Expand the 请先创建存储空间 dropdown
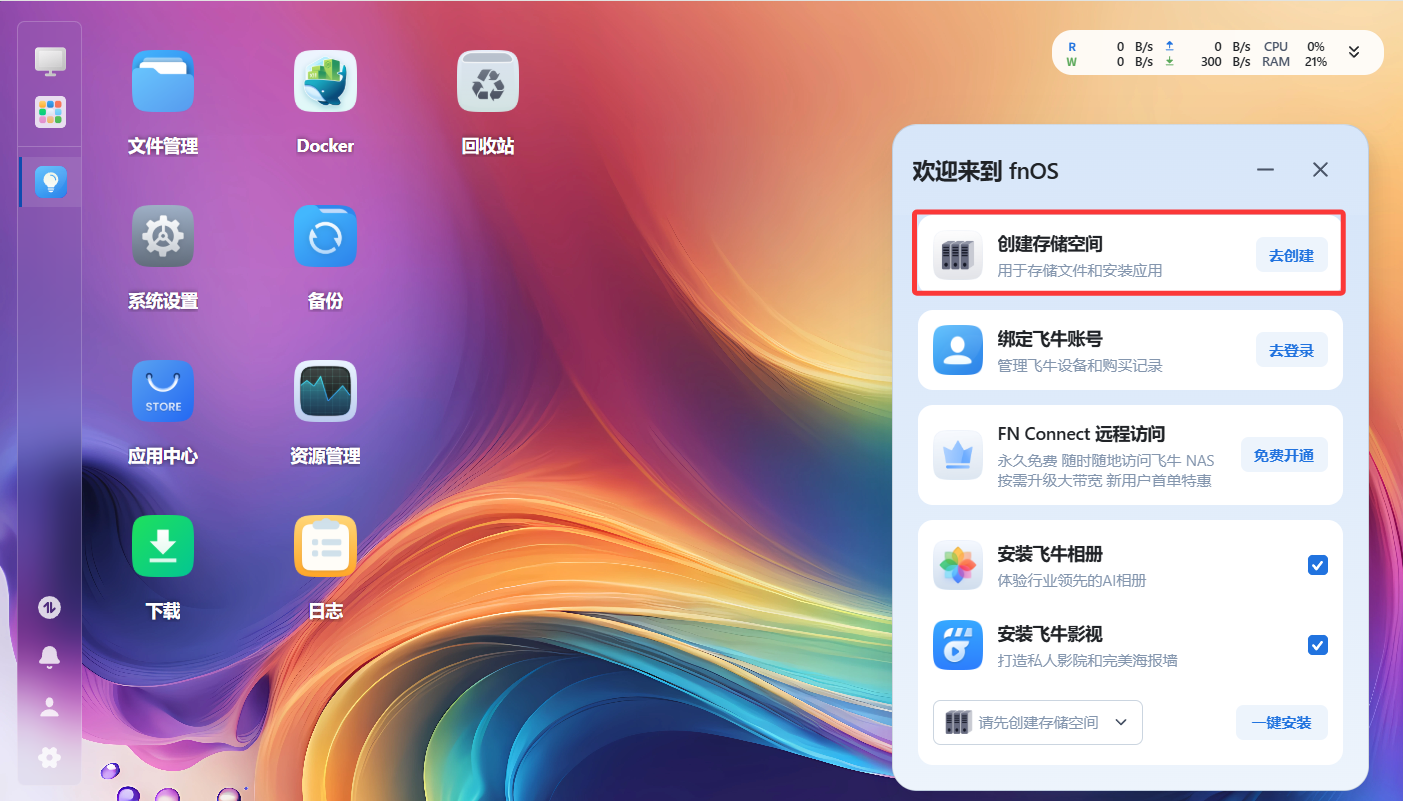Viewport: 1403px width, 801px height. pyautogui.click(x=1037, y=722)
